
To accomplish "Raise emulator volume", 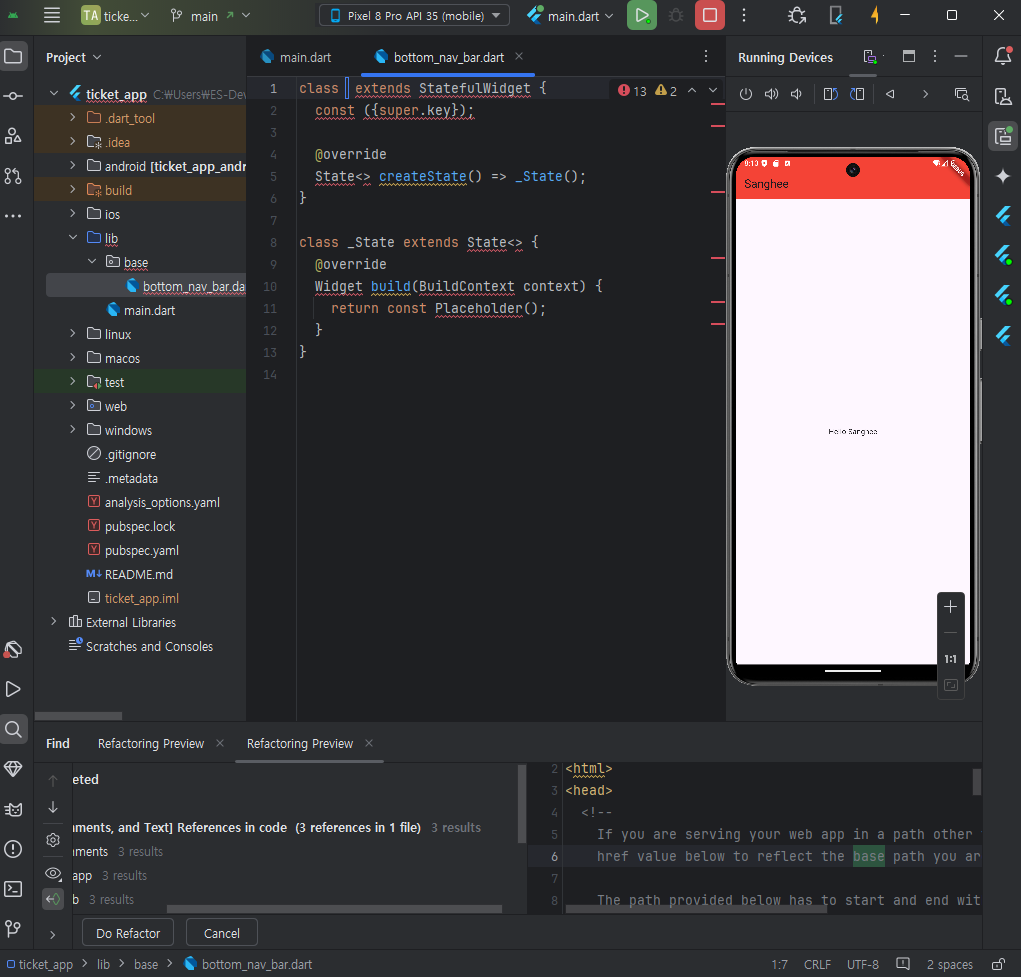I will click(772, 94).
